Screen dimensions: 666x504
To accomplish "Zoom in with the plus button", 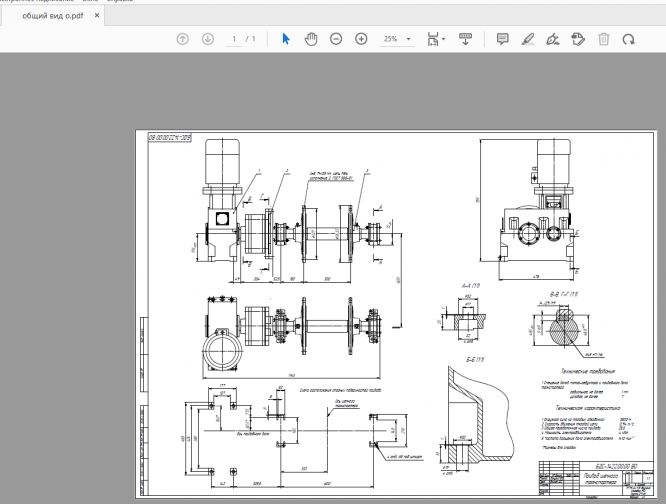I will click(361, 39).
